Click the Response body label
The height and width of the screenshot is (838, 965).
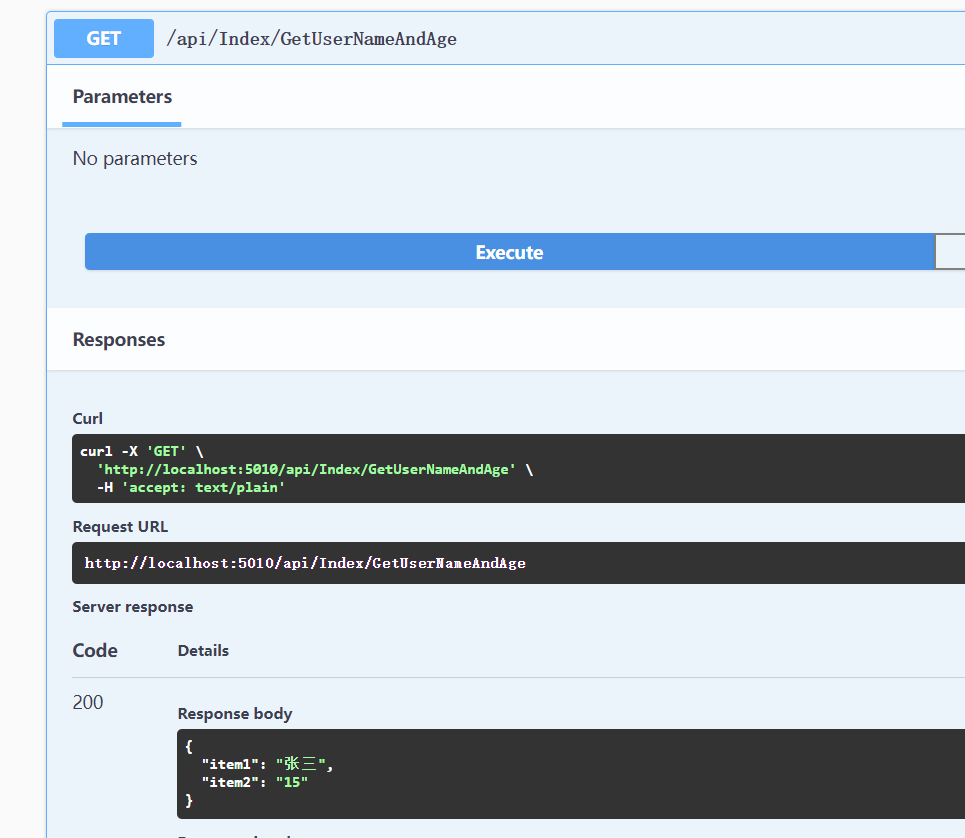coord(235,713)
